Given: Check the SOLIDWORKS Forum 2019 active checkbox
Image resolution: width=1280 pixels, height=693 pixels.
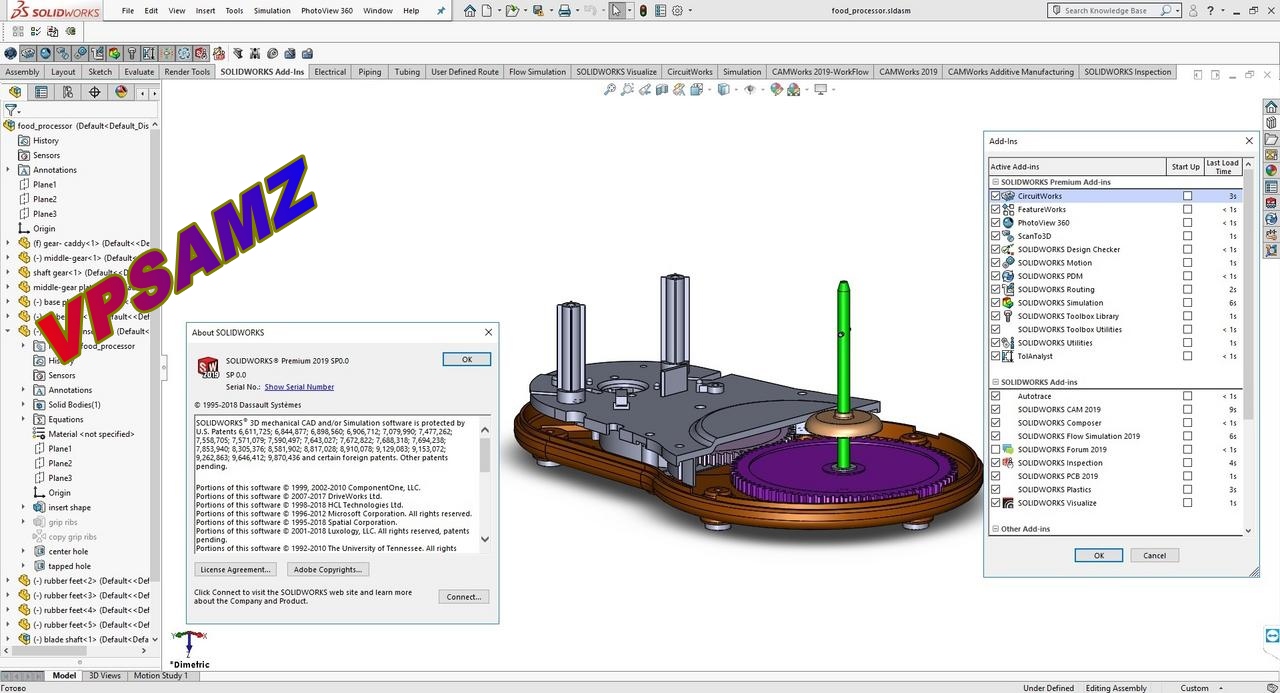Looking at the screenshot, I should click(995, 449).
